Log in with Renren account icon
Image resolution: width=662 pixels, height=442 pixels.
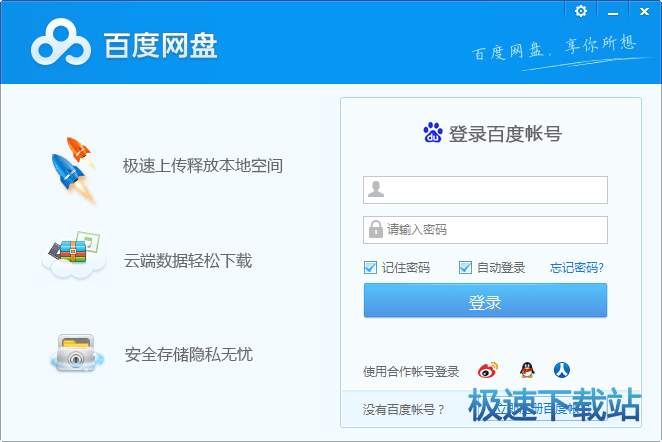(562, 370)
